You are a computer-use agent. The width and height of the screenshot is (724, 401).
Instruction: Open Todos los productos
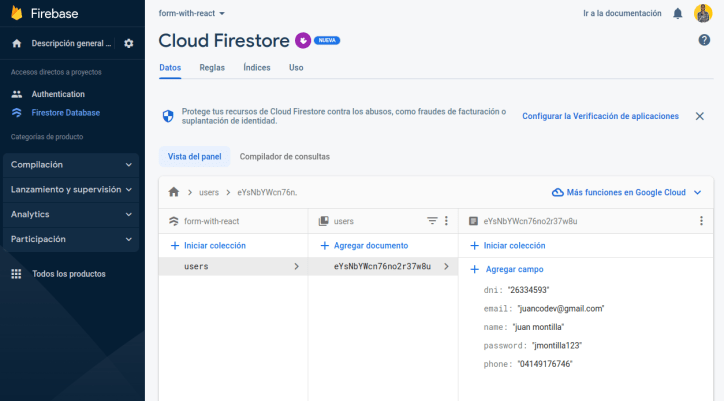pyautogui.click(x=69, y=274)
